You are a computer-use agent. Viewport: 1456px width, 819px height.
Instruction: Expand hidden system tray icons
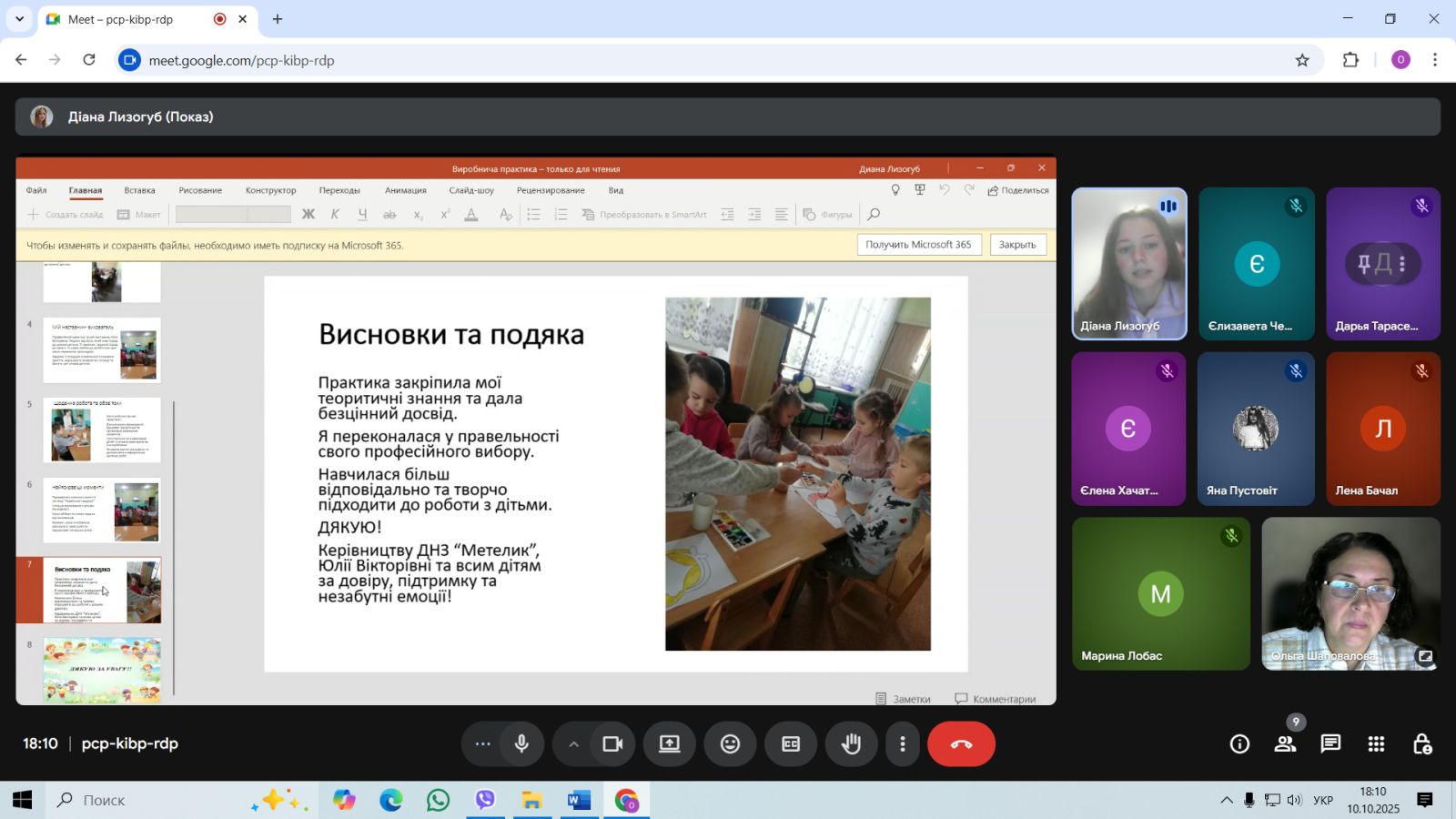tap(1227, 801)
